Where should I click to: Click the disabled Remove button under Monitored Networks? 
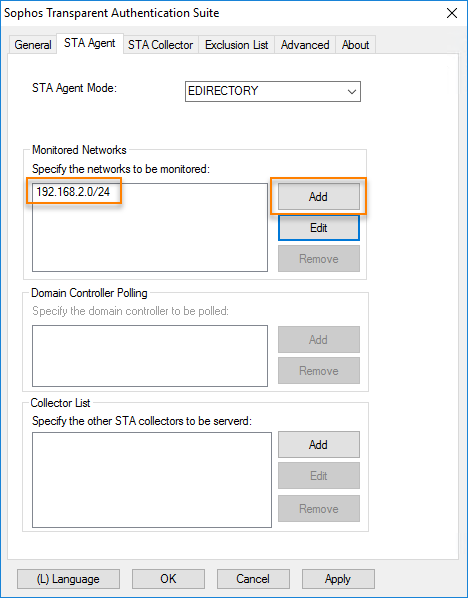tap(318, 259)
